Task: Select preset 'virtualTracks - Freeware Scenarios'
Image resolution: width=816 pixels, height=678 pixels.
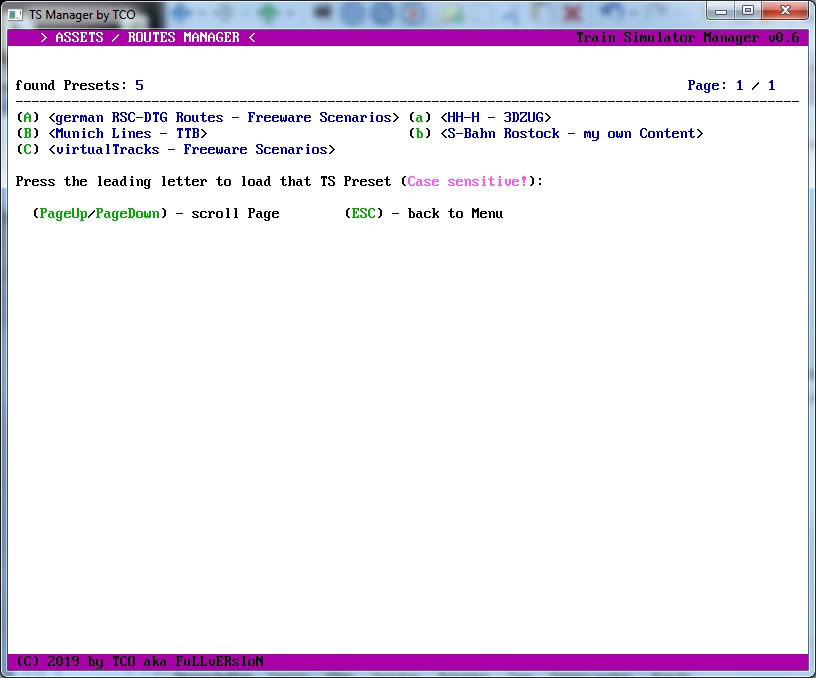Action: coord(192,150)
